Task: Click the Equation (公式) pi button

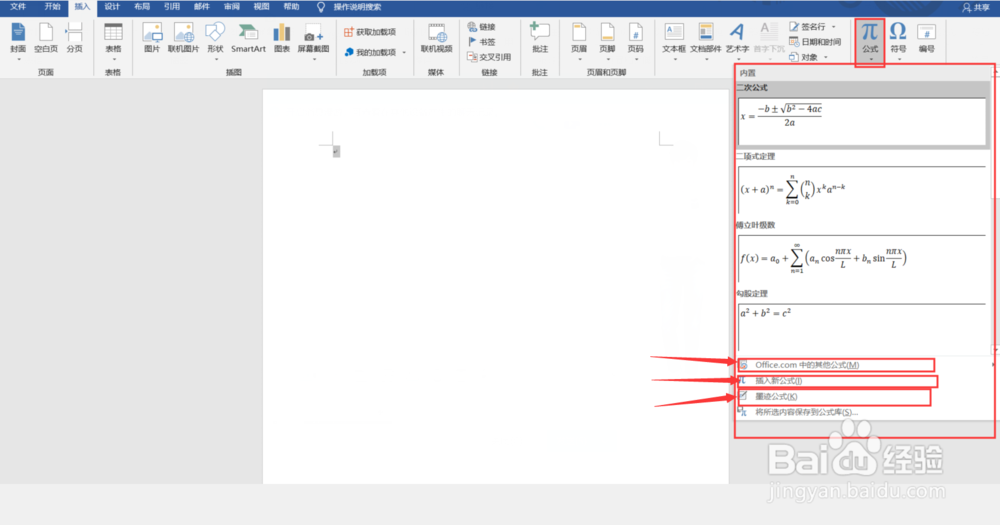Action: (870, 41)
